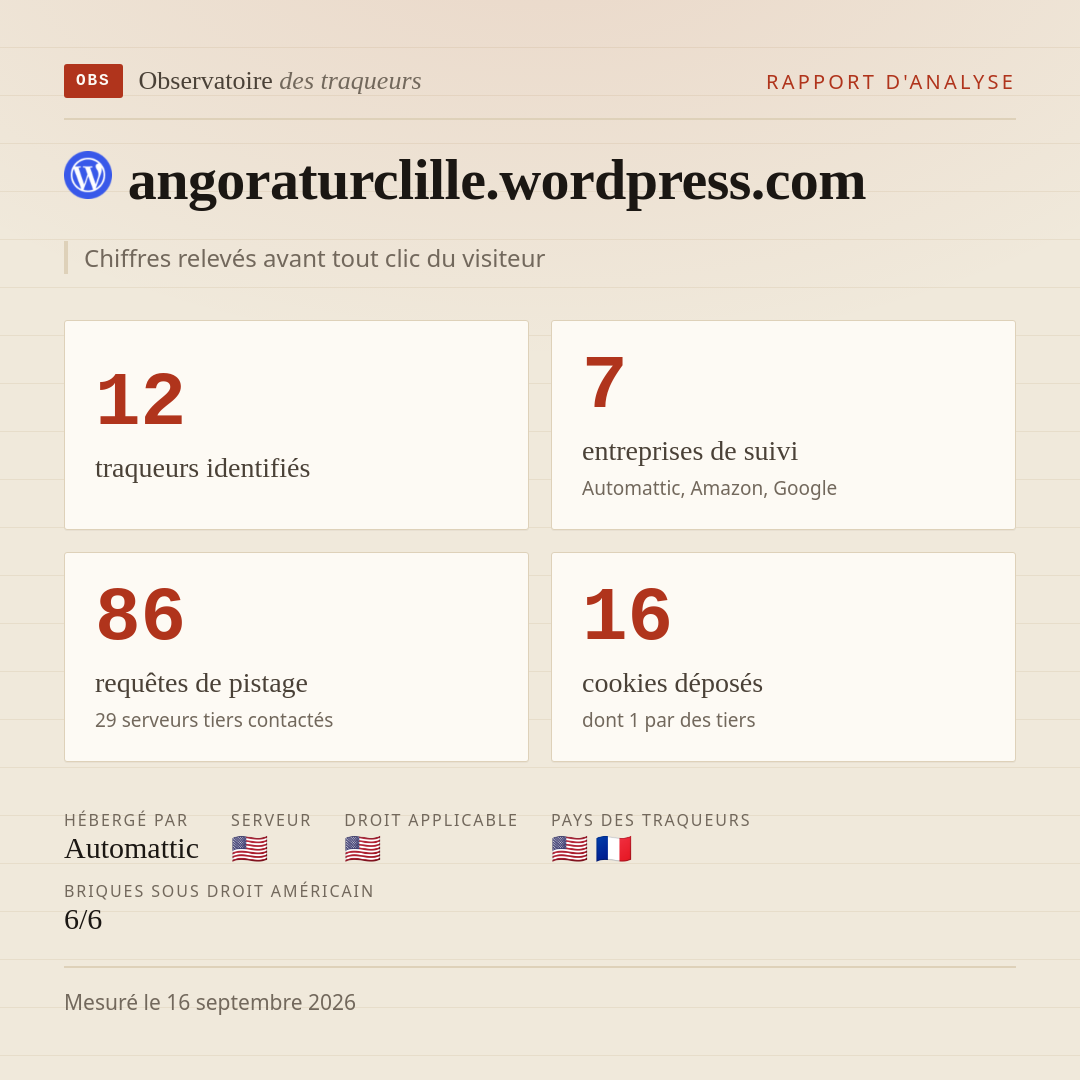This screenshot has width=1080, height=1080.
Task: Open the Observatoire des traqueurs title
Action: [280, 81]
